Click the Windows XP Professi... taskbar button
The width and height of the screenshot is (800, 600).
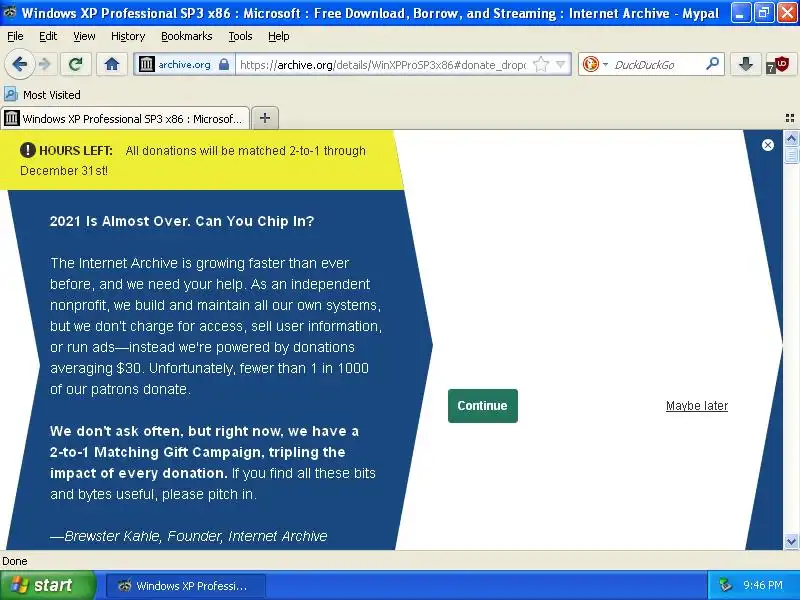186,586
